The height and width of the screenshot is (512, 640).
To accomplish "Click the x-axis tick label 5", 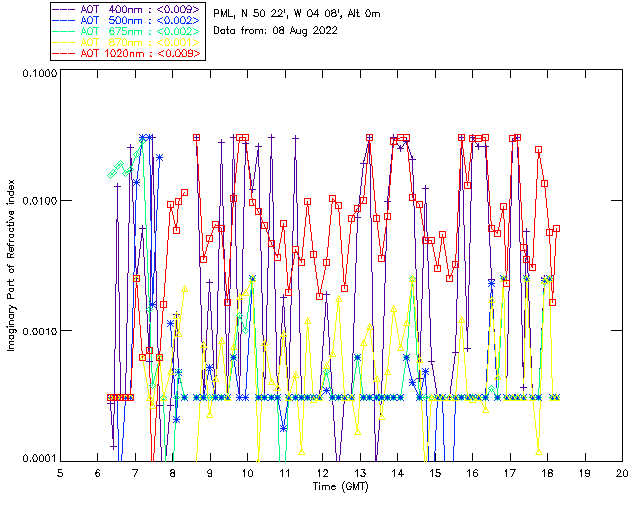I will coord(60,473).
